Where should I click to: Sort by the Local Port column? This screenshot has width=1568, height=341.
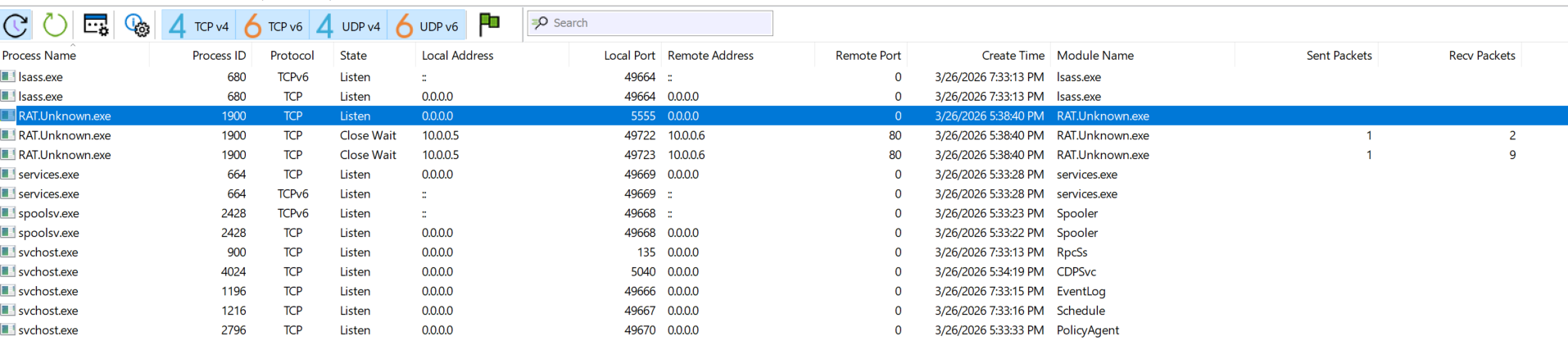(629, 56)
